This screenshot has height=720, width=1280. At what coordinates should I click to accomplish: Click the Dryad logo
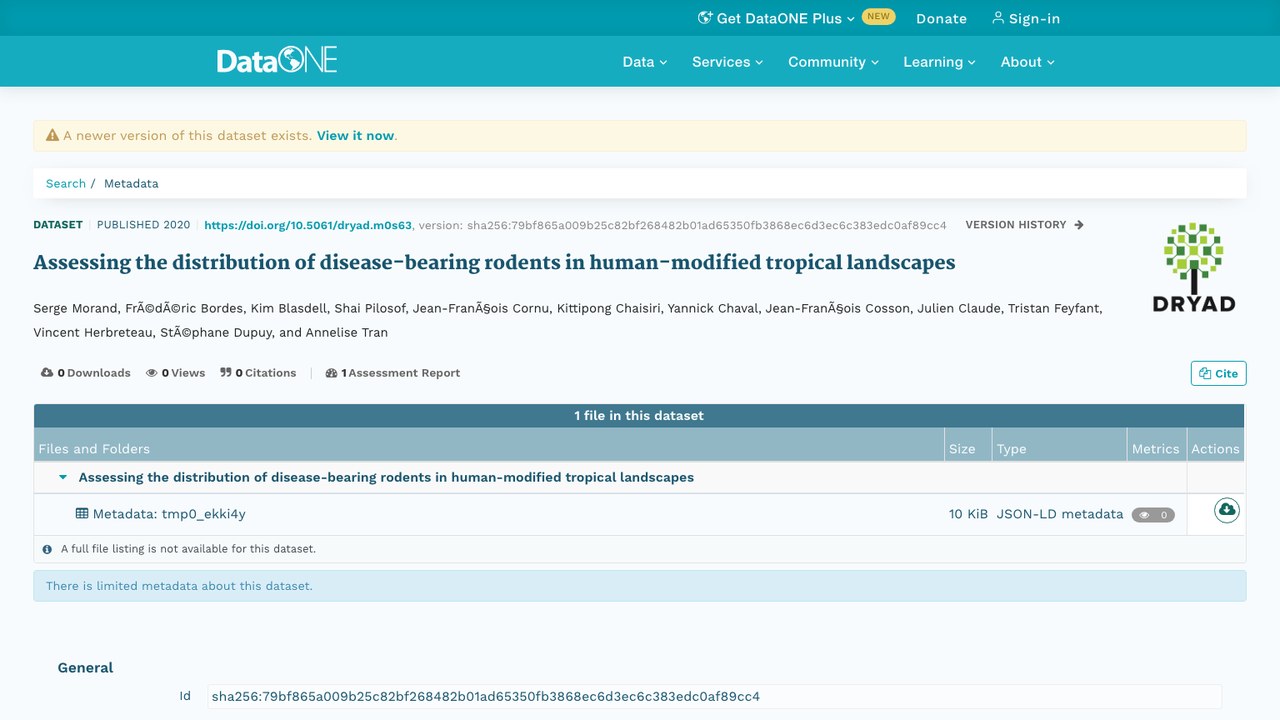(1193, 267)
